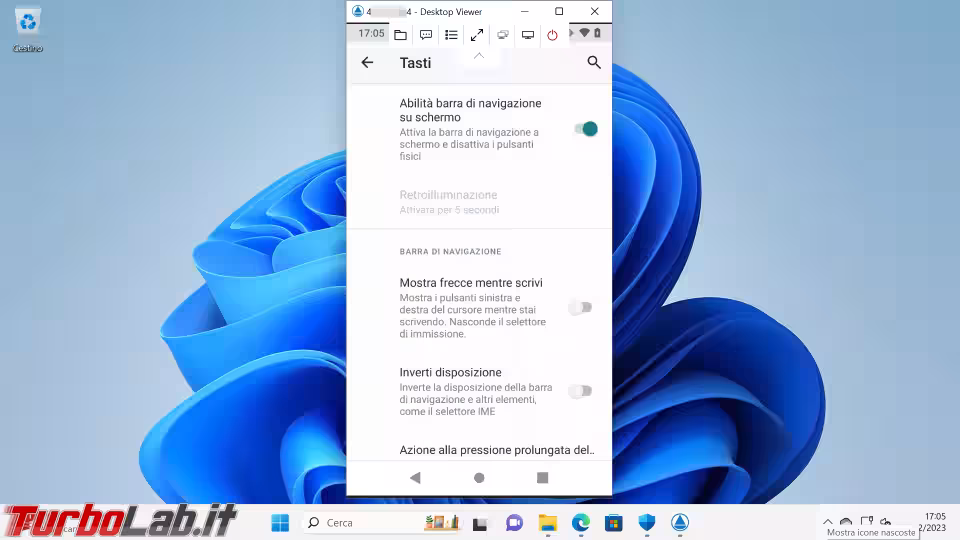This screenshot has height=540, width=960.
Task: Launch Microsoft Edge from the taskbar
Action: pyautogui.click(x=580, y=523)
